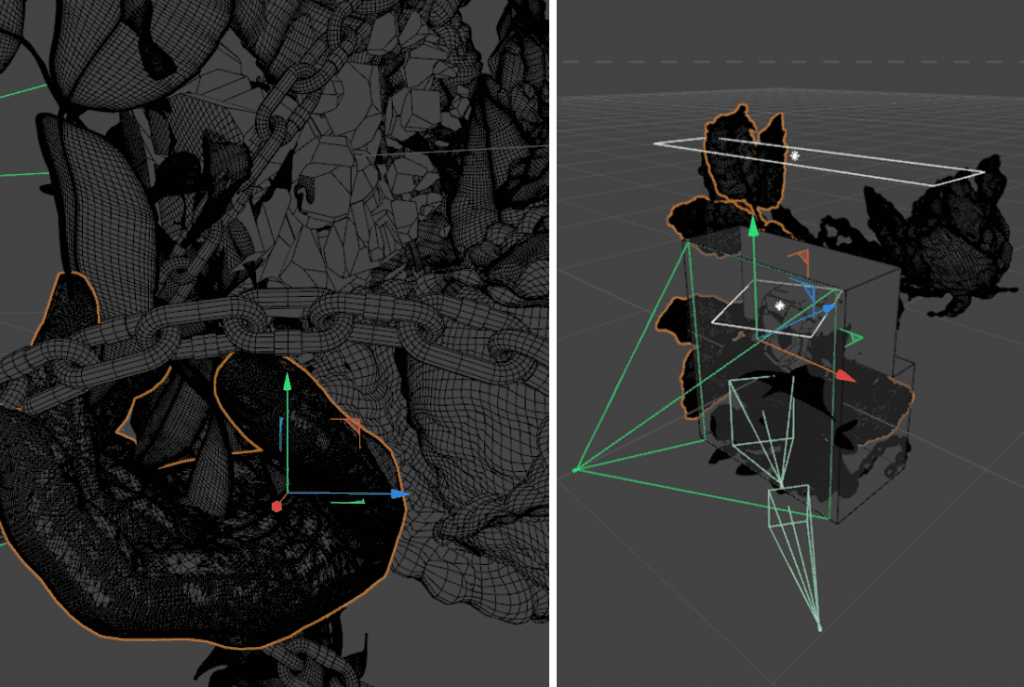Select red X-axis handle in left viewport
Viewport: 1024px width, 687px height.
coord(277,506)
